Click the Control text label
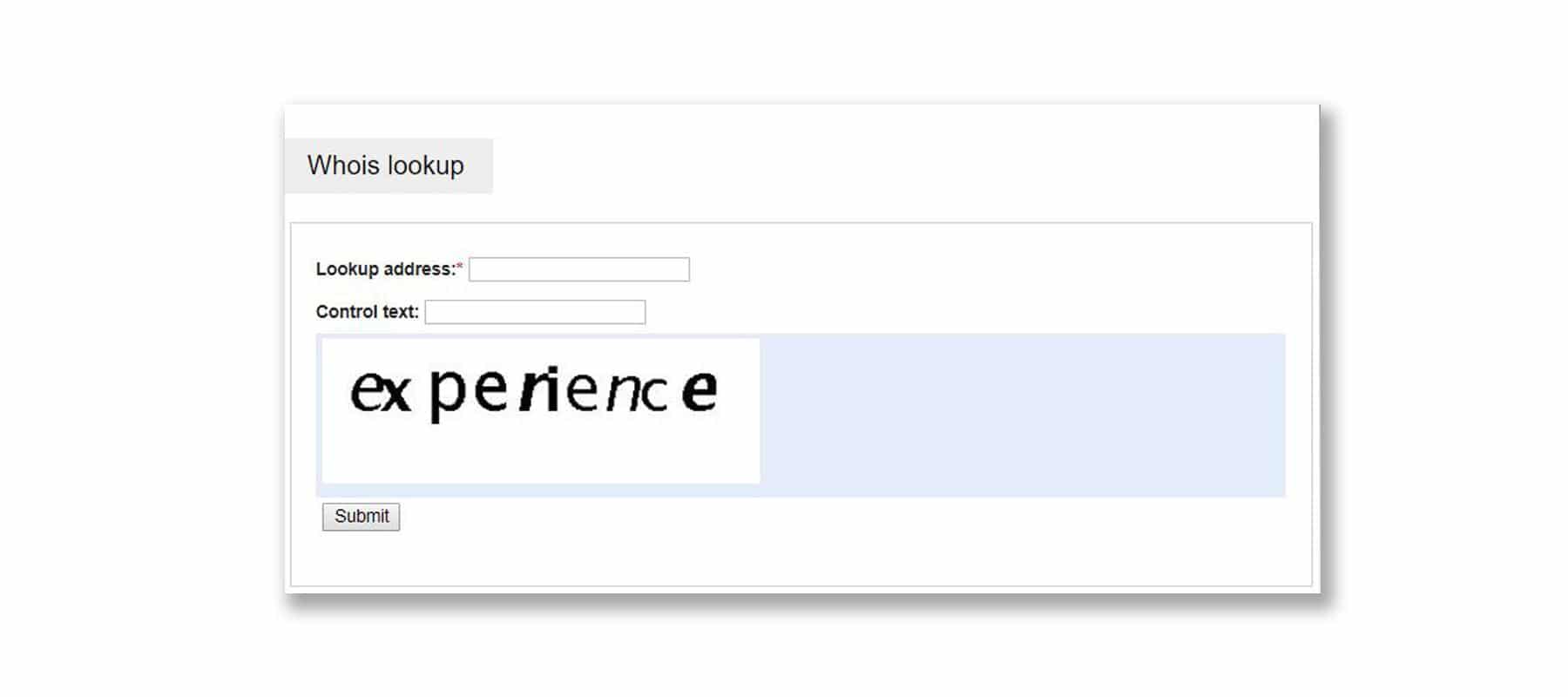 366,312
